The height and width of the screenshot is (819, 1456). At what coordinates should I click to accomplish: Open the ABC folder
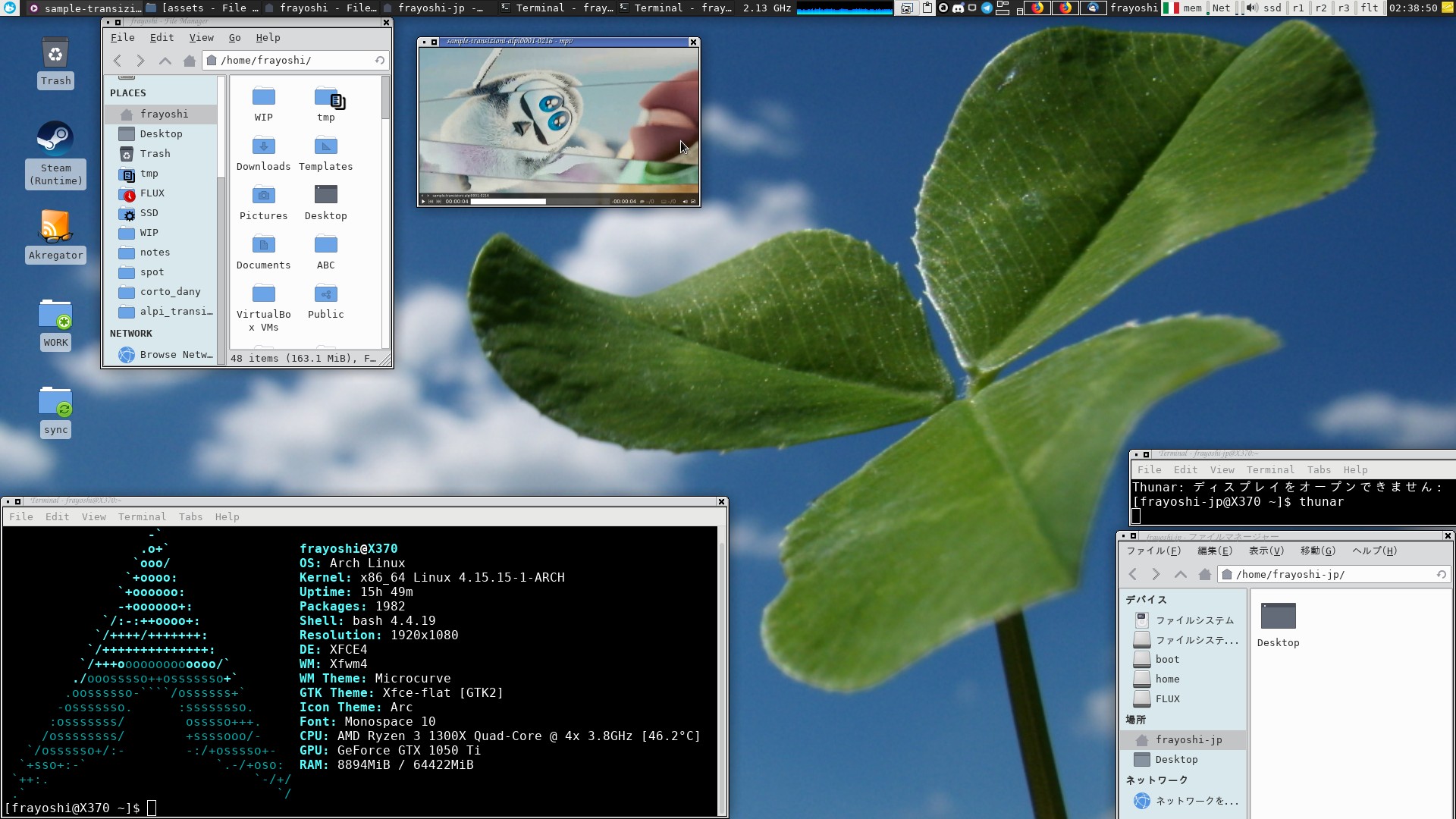[326, 253]
